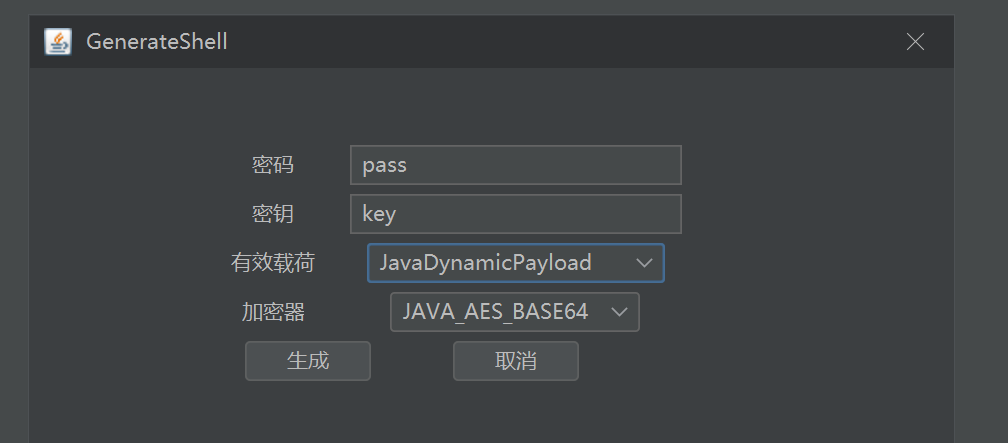Click the 取消 button
The width and height of the screenshot is (1008, 443).
[x=516, y=361]
